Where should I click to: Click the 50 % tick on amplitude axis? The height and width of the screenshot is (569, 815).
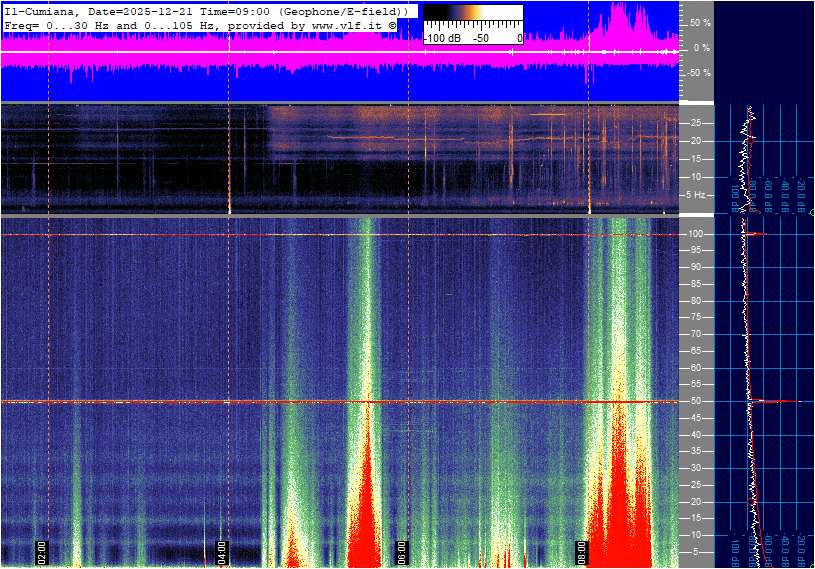click(700, 22)
